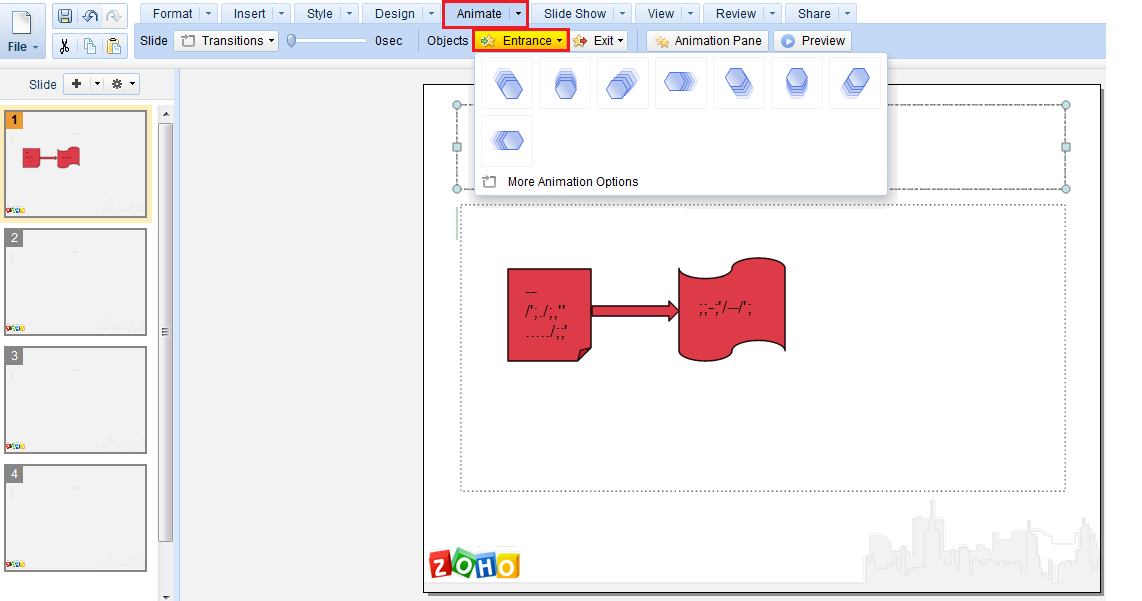
Task: Open the Slide Show tab
Action: click(x=575, y=14)
